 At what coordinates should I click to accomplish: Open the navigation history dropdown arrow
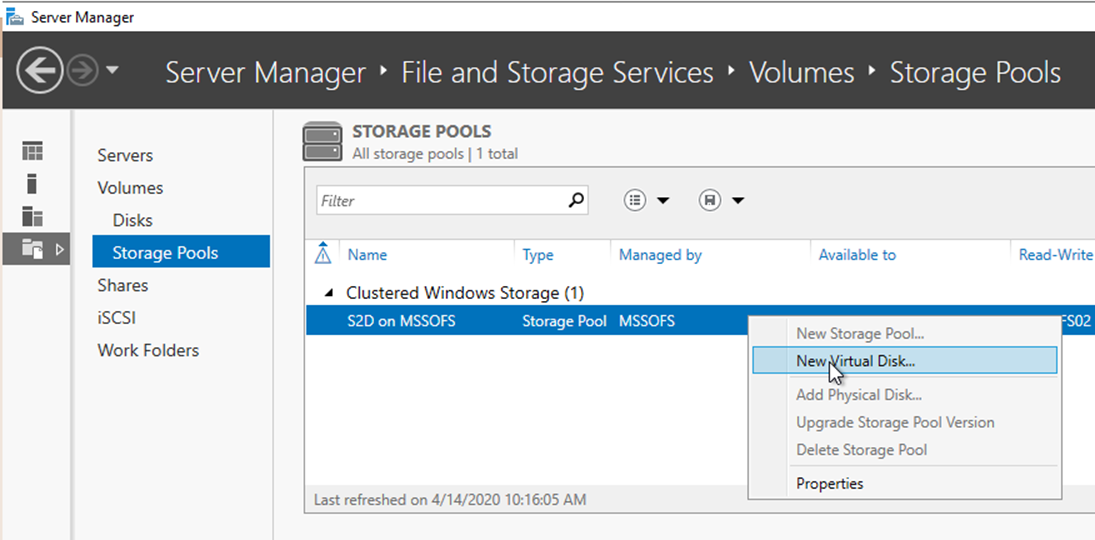click(x=112, y=71)
